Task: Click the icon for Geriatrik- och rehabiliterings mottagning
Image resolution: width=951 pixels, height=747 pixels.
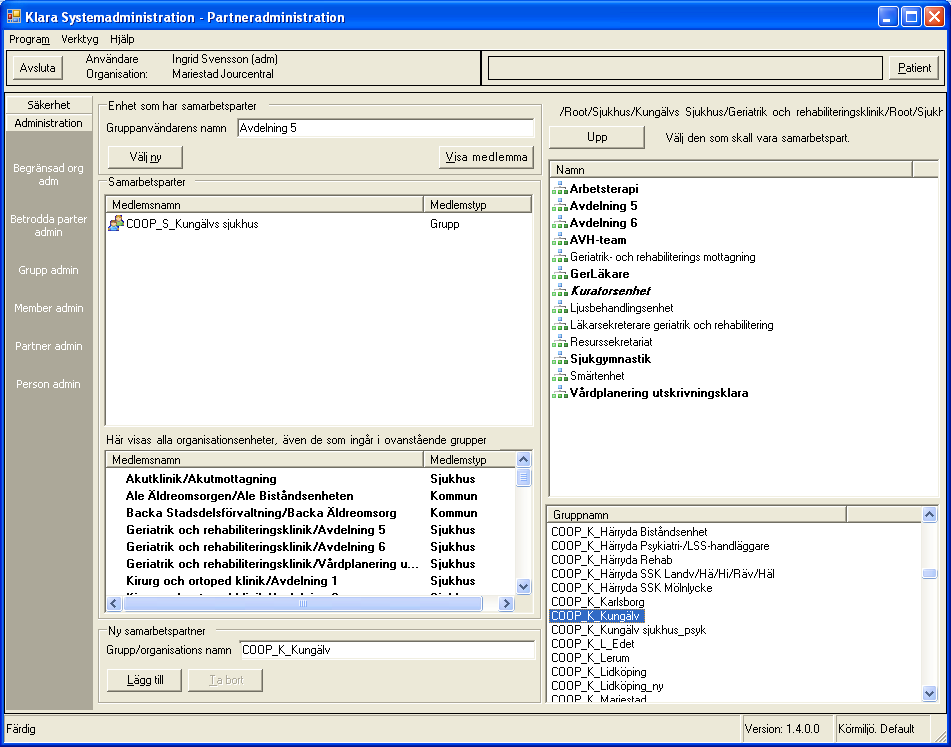Action: (x=559, y=257)
